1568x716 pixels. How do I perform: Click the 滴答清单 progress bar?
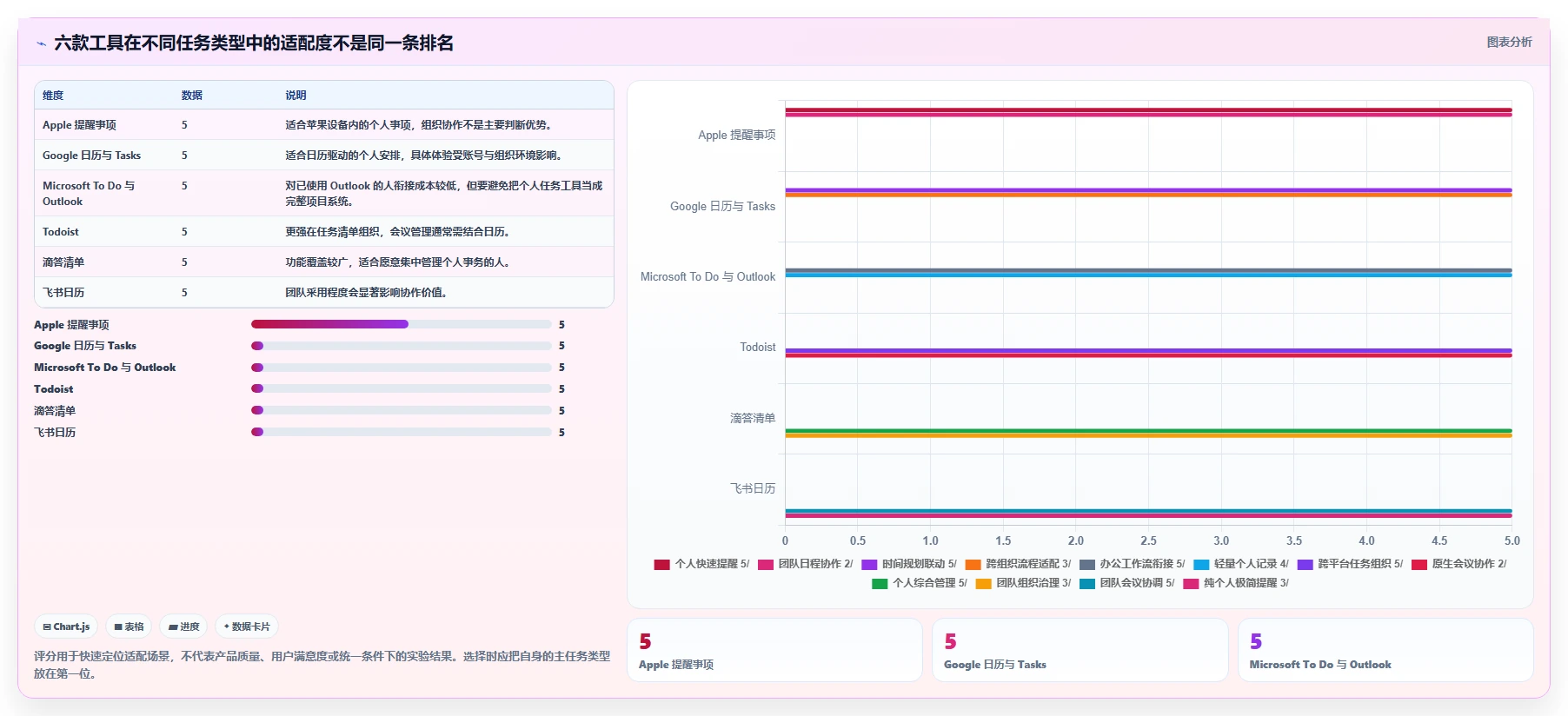point(402,410)
